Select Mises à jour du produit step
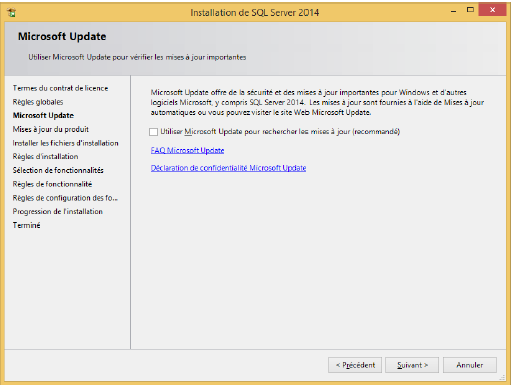Image resolution: width=512 pixels, height=386 pixels. 51,129
